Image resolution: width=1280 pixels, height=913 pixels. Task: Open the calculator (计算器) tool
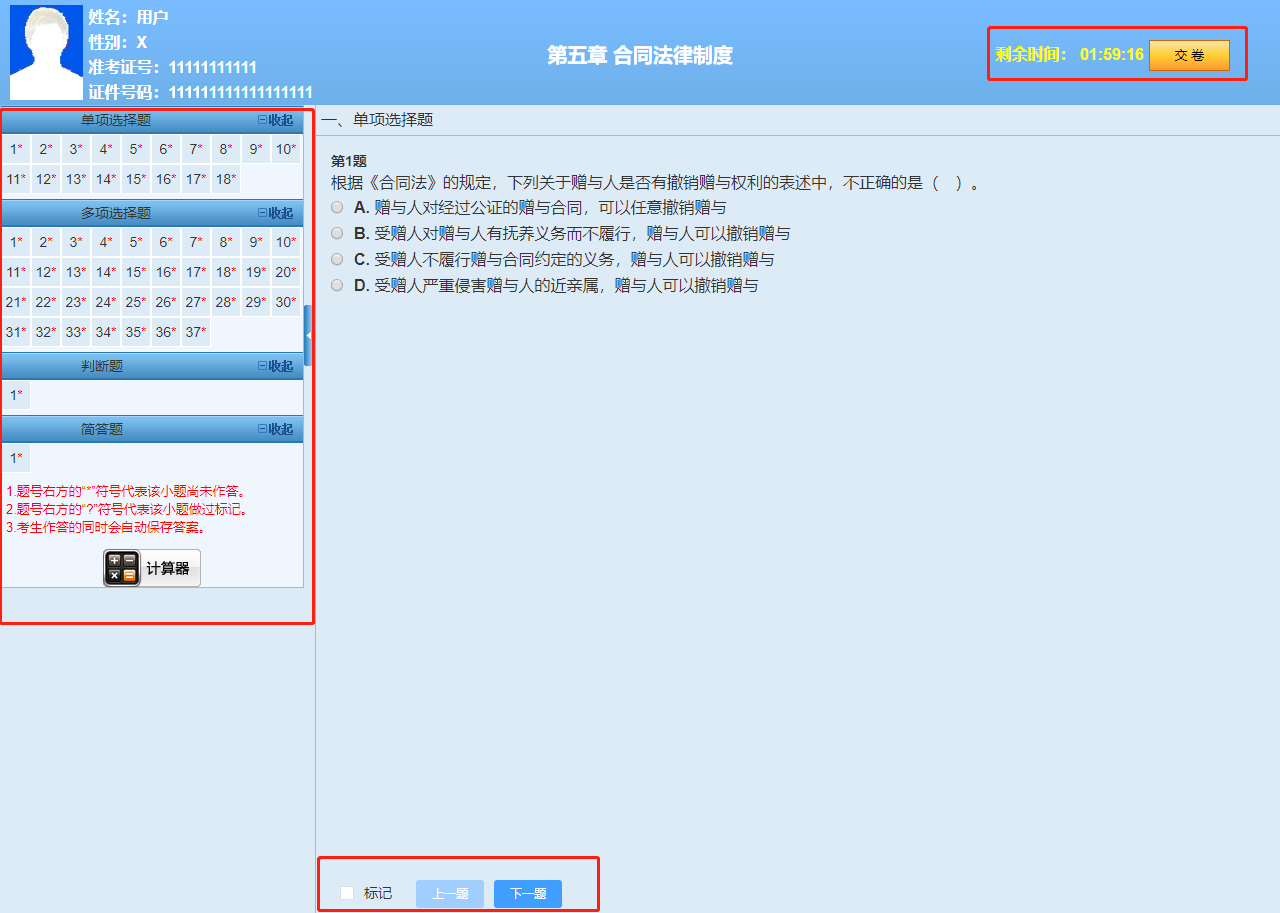(x=150, y=568)
